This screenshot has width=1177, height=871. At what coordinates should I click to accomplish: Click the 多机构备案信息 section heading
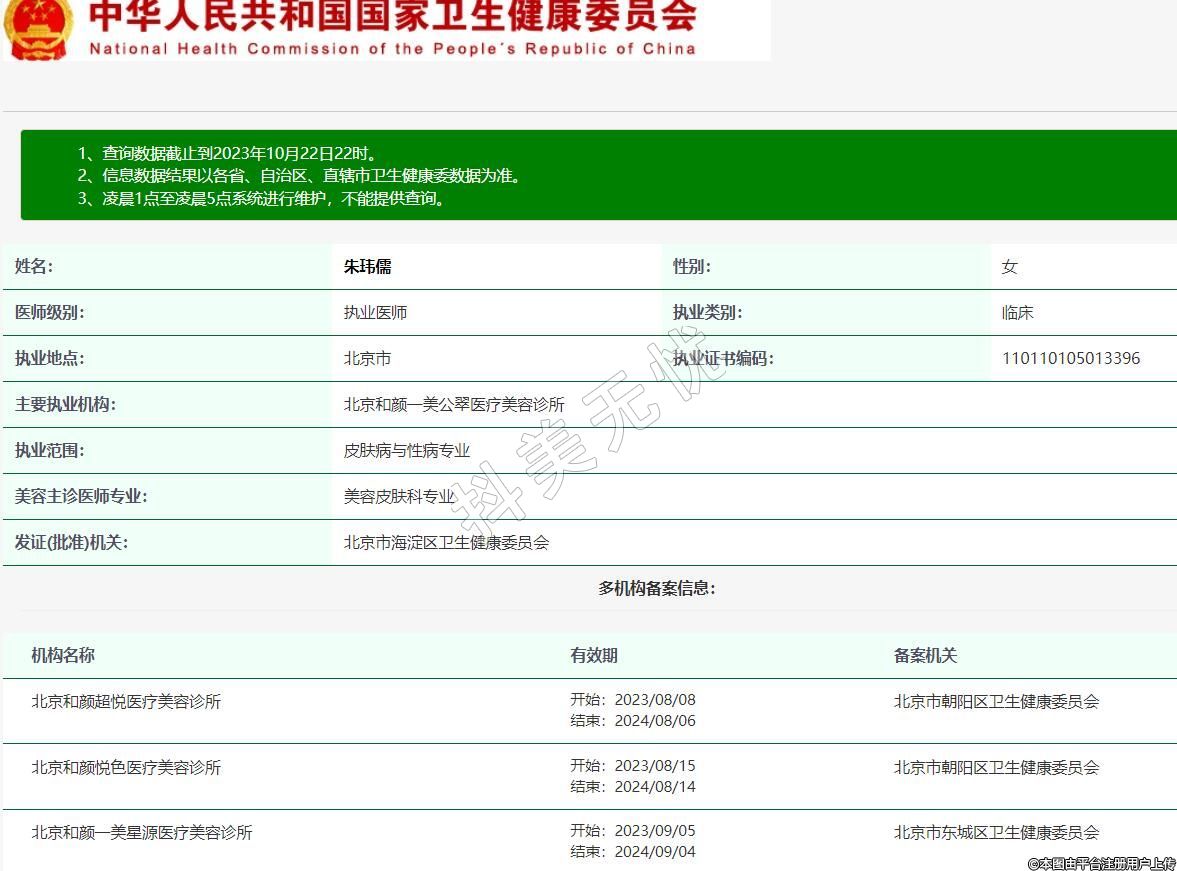click(x=656, y=588)
